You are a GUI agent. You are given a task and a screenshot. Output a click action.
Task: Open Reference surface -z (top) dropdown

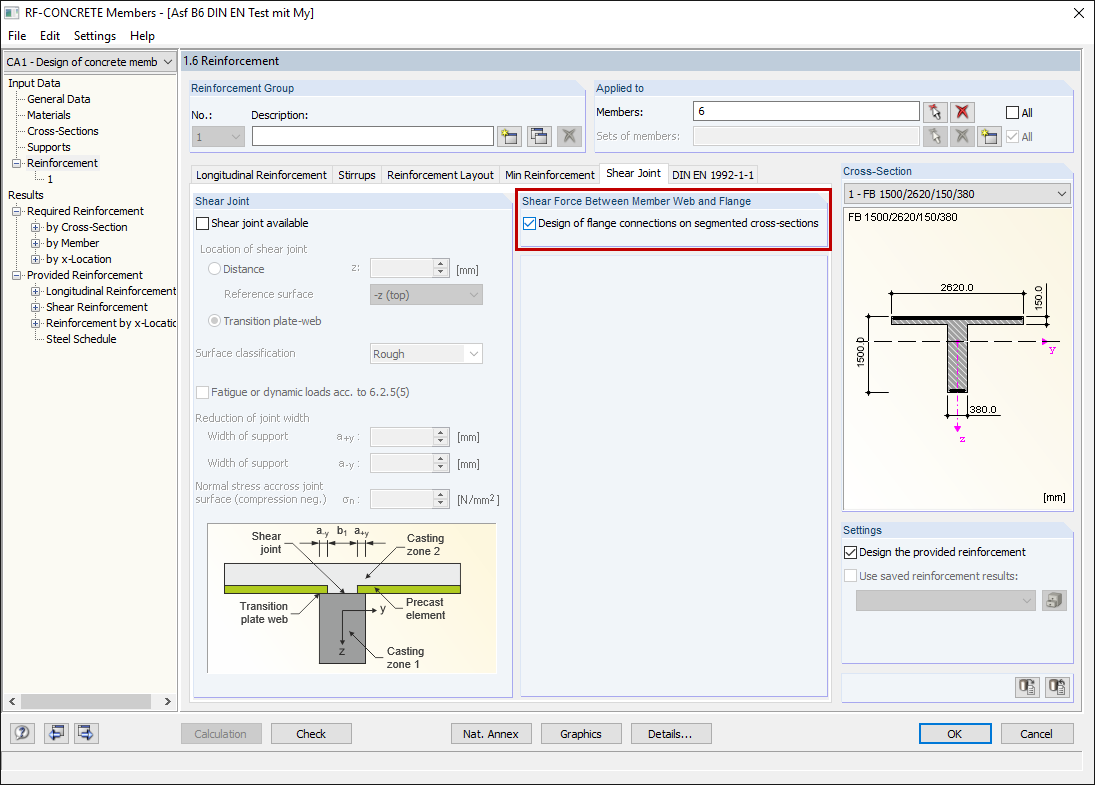click(426, 295)
